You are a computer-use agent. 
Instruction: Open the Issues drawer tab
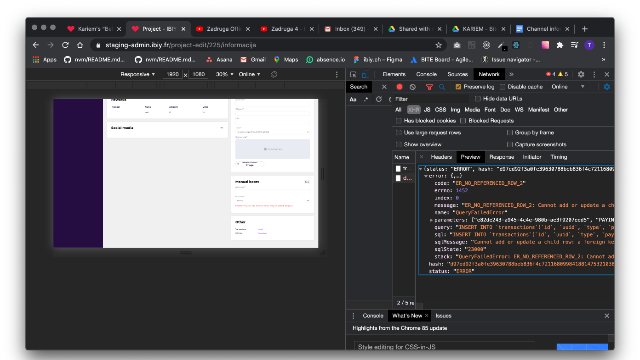pyautogui.click(x=443, y=316)
